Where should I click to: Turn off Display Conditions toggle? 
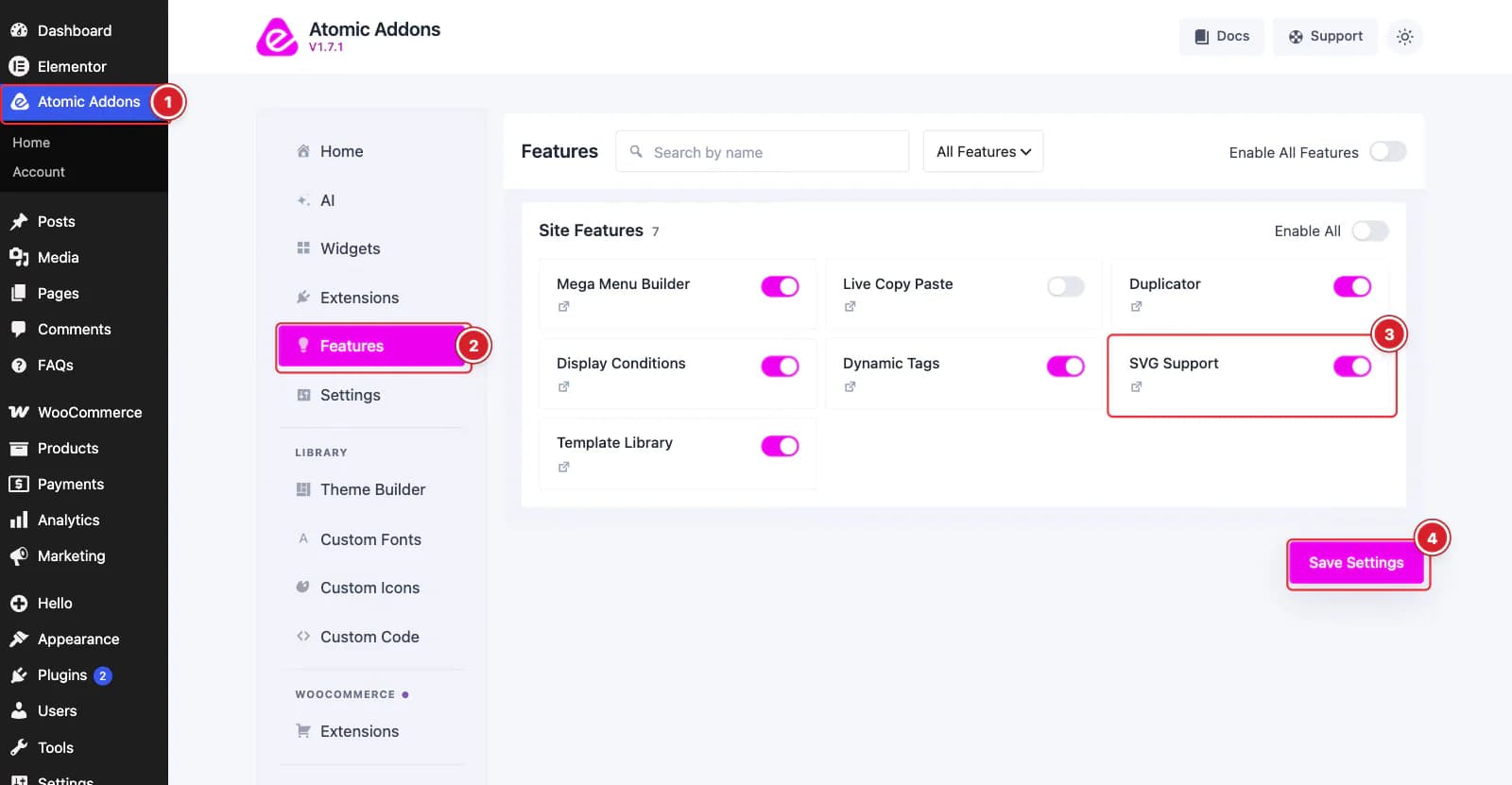[x=780, y=366]
